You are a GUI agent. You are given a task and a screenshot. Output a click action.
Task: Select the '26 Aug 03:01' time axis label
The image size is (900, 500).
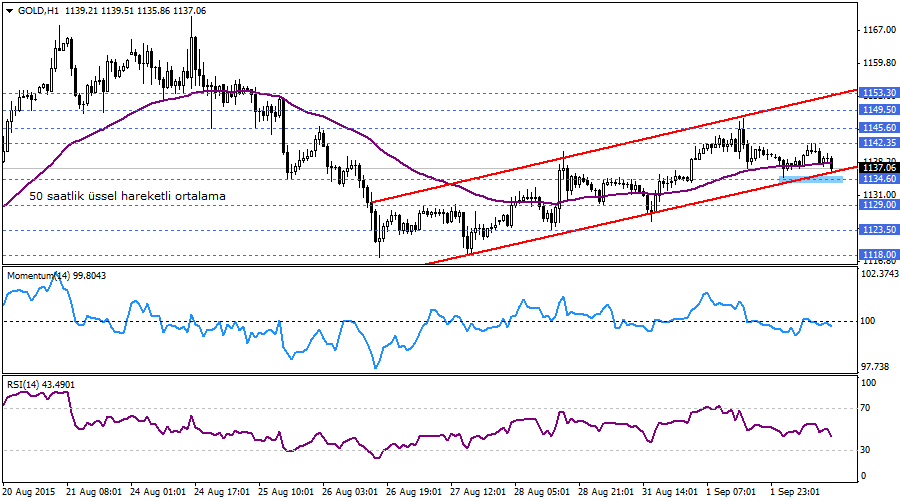(x=354, y=492)
